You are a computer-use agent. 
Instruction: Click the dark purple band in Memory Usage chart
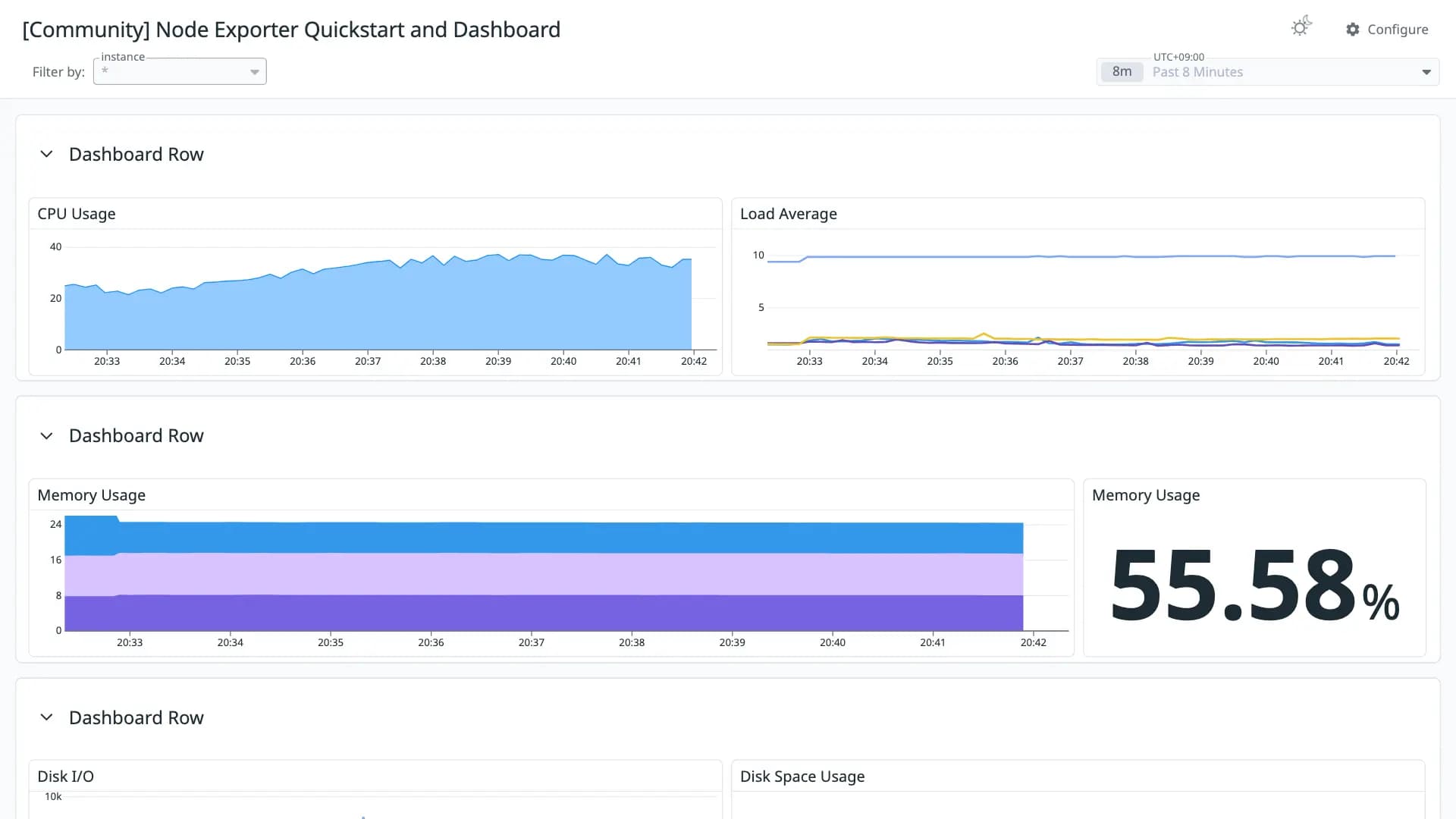544,613
